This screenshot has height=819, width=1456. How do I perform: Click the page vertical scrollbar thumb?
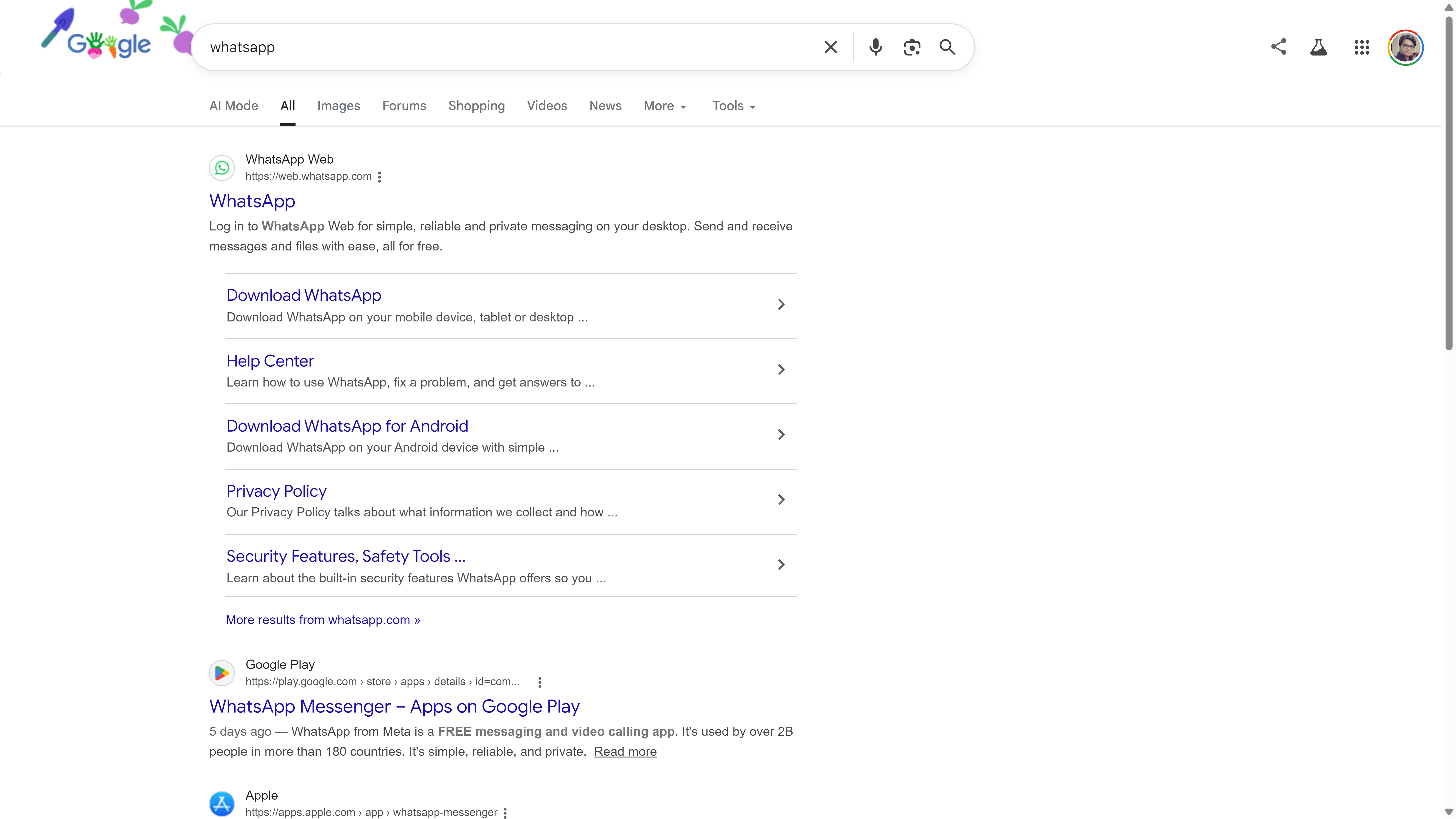click(x=1449, y=184)
